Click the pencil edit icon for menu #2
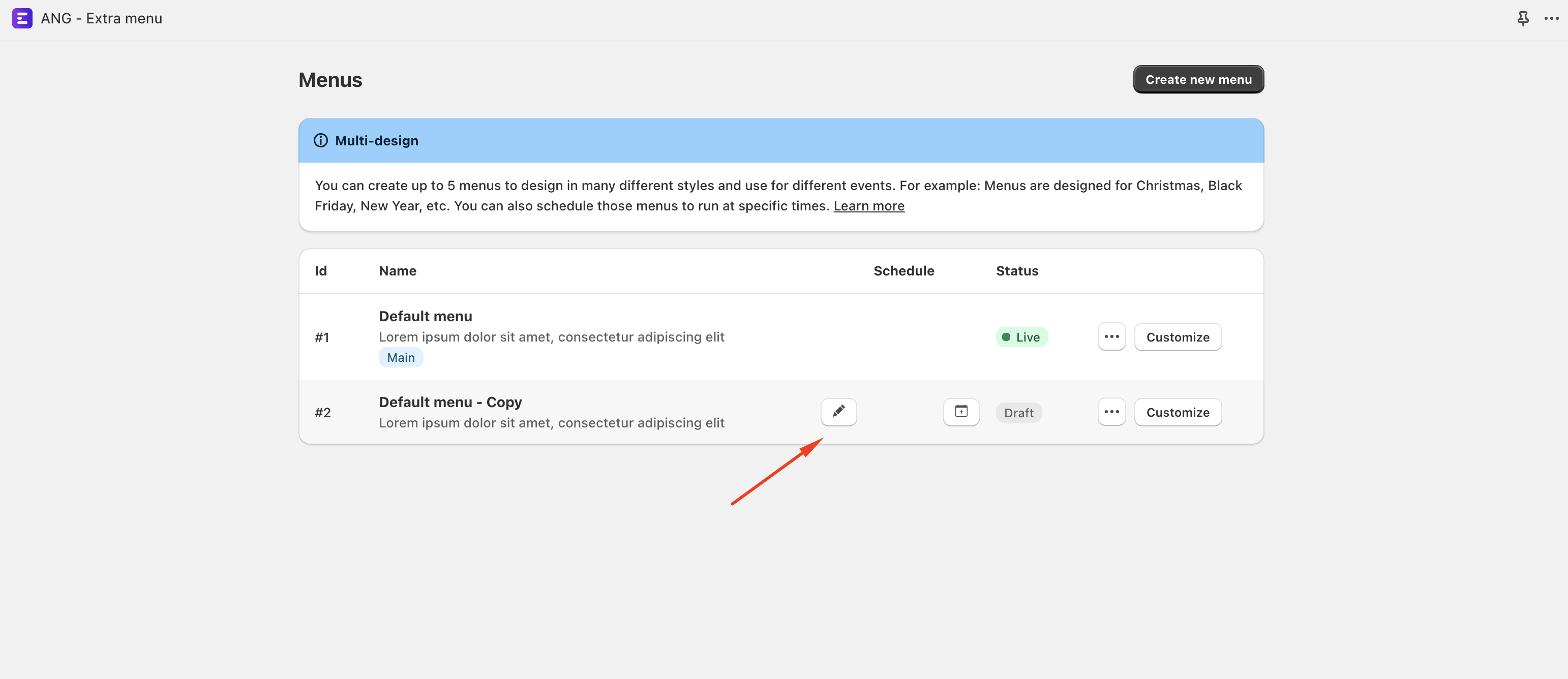 [838, 412]
